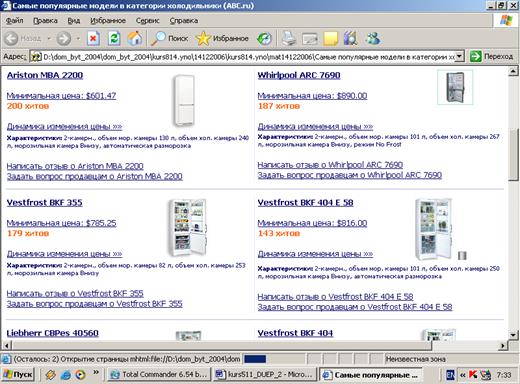Open the Forward button history dropdown arrow
Screen dimensions: 520x384
pos(78,39)
